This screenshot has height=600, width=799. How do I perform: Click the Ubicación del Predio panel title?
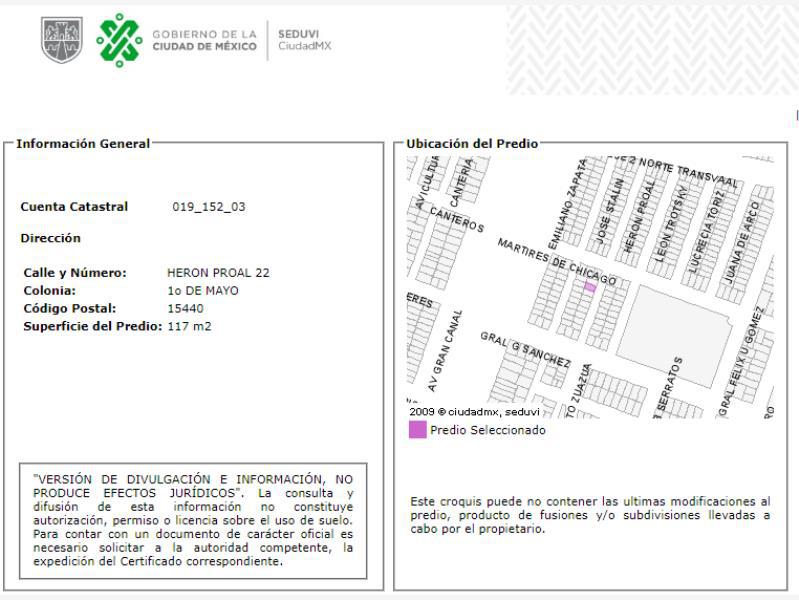tap(472, 144)
